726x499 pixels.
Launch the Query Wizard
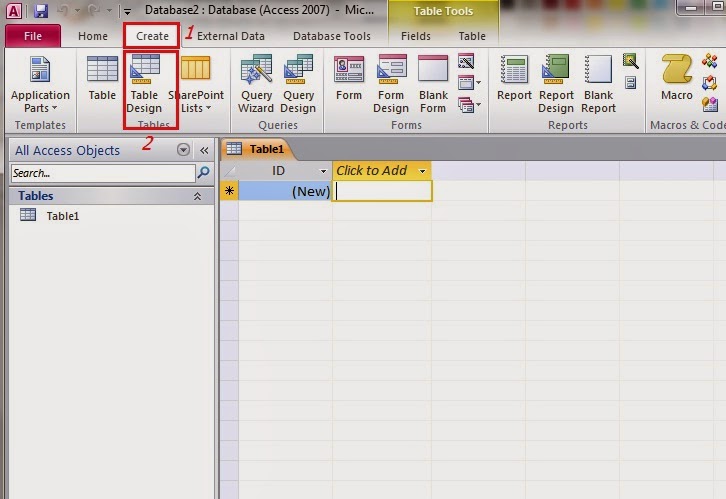click(x=256, y=84)
